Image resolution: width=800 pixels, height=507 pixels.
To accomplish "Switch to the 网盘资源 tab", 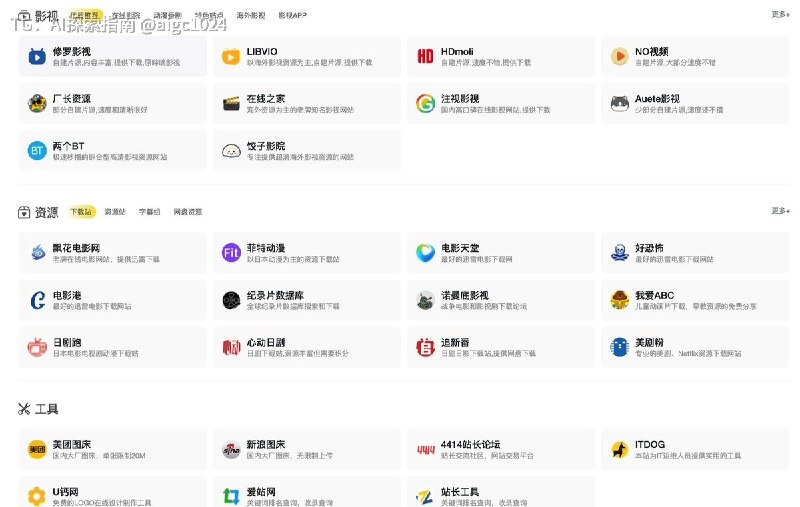I will (x=188, y=212).
